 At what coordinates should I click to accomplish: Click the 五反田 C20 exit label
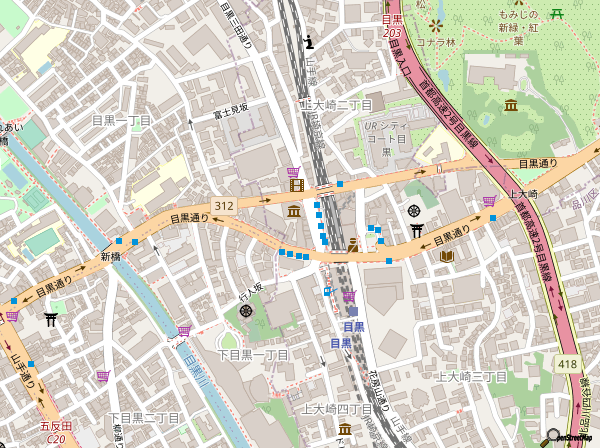click(x=56, y=432)
